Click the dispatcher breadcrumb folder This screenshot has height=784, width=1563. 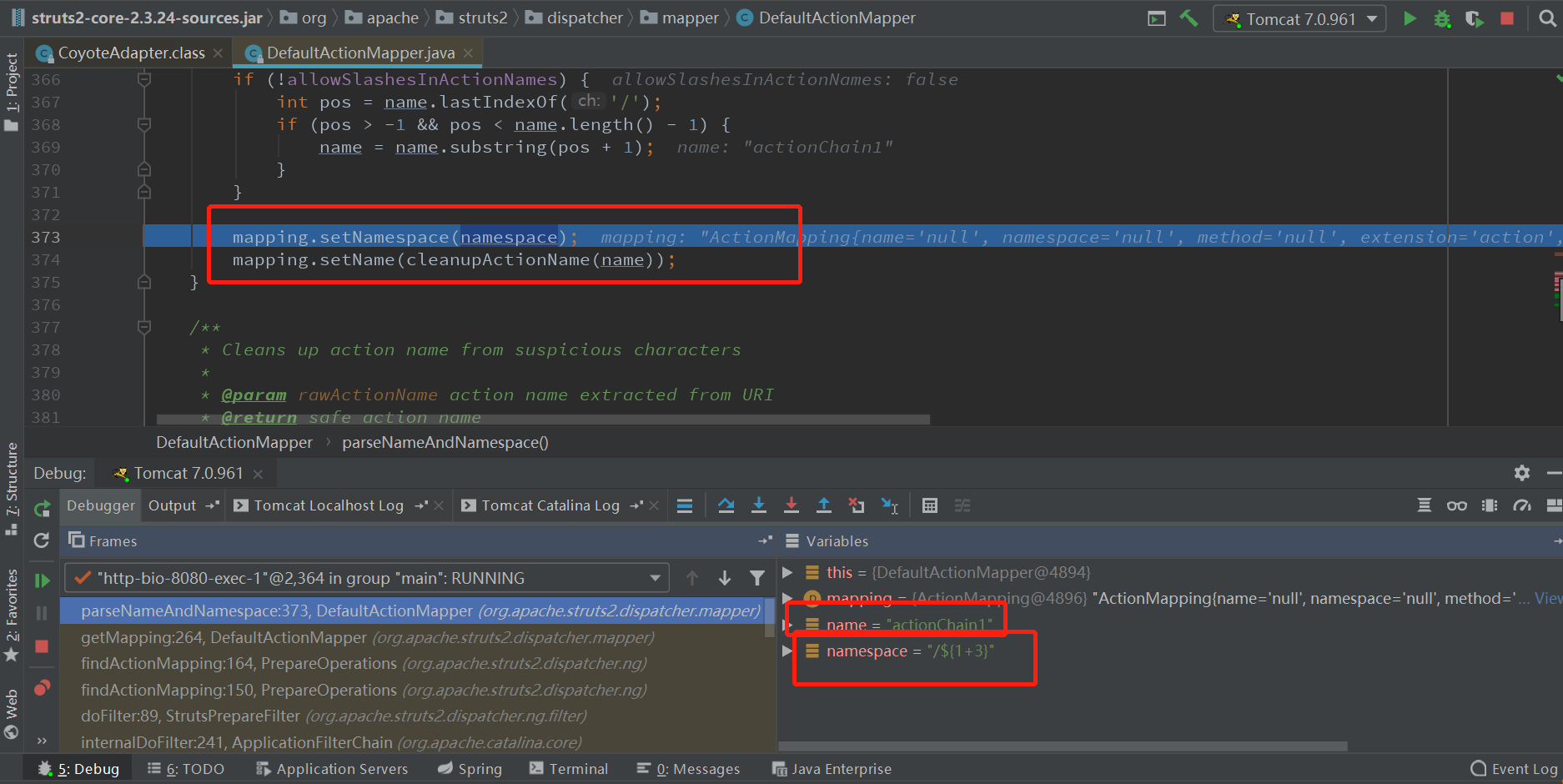click(575, 18)
